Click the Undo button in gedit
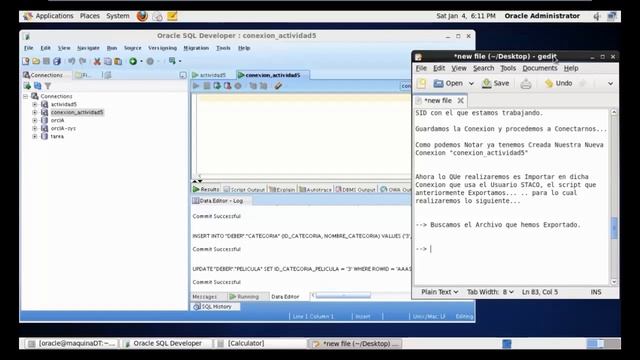The width and height of the screenshot is (640, 360). click(x=558, y=84)
